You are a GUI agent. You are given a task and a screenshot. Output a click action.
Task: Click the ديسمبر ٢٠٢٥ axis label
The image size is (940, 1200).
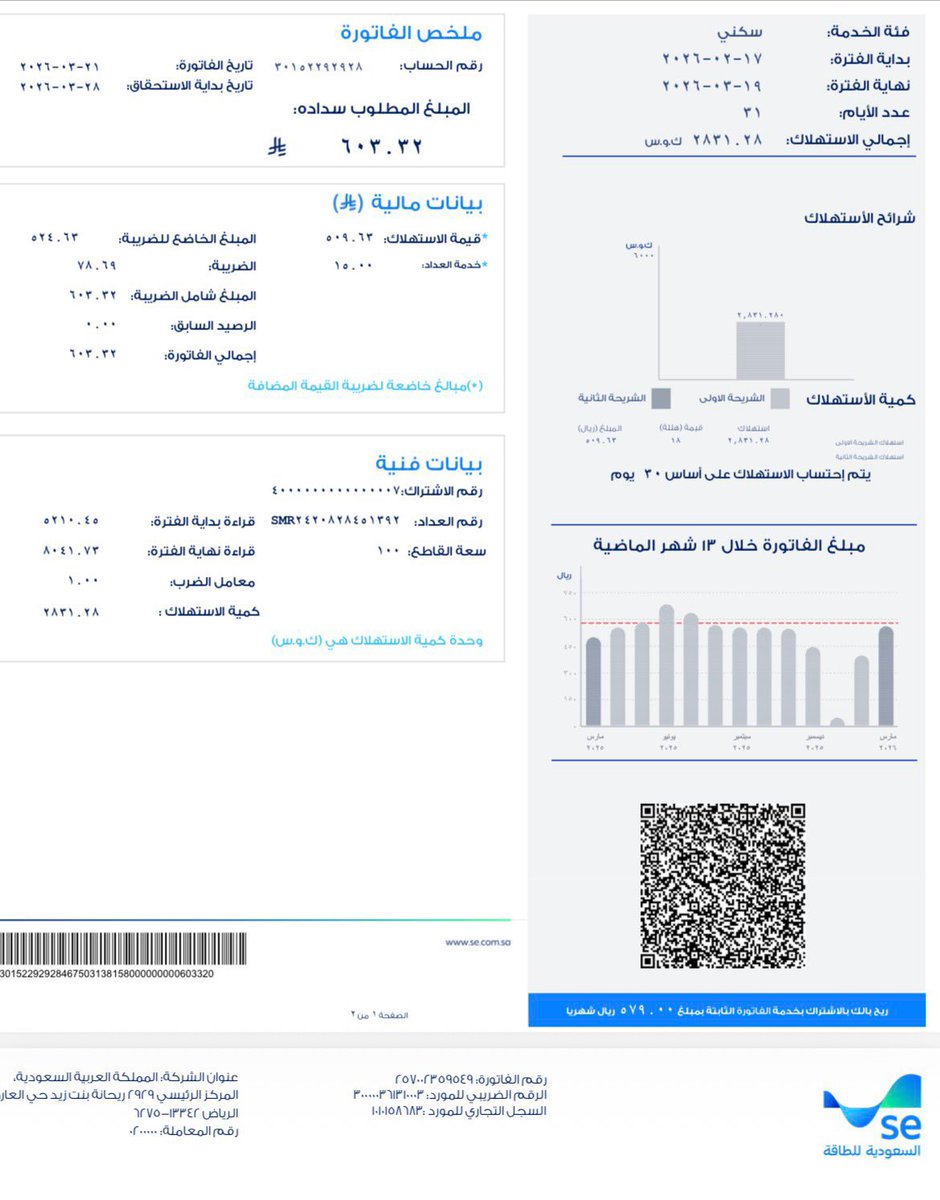tap(814, 741)
